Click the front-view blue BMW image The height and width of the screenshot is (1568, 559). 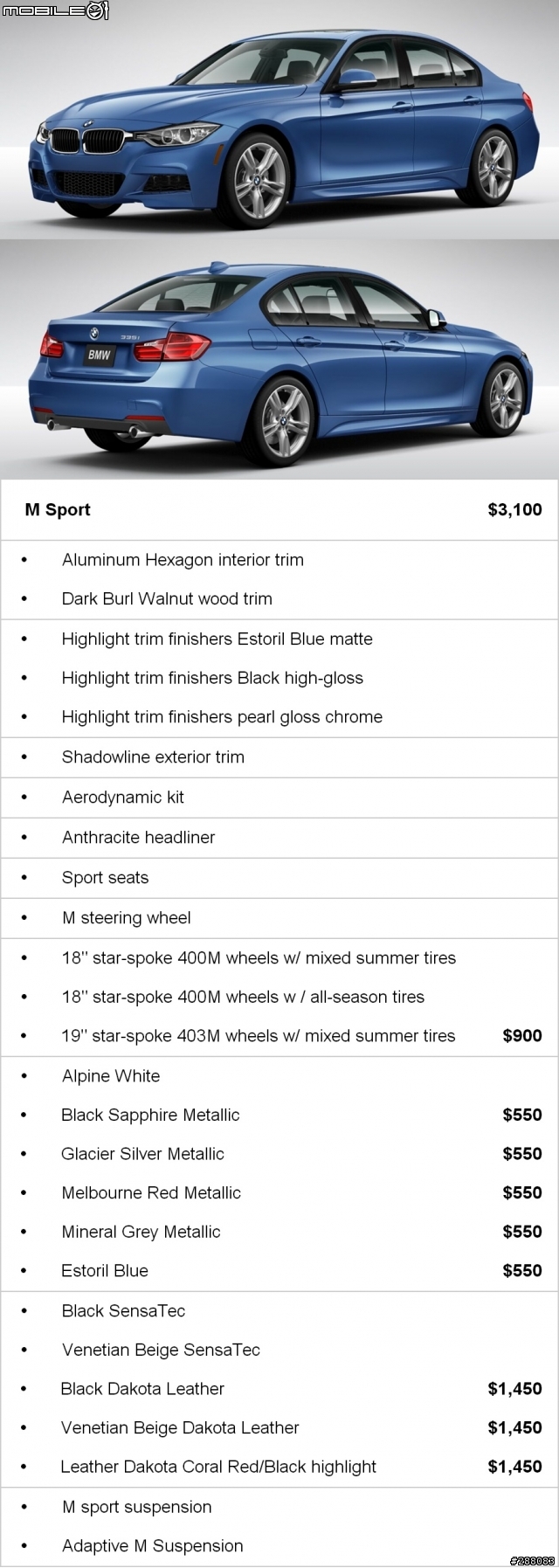[279, 120]
